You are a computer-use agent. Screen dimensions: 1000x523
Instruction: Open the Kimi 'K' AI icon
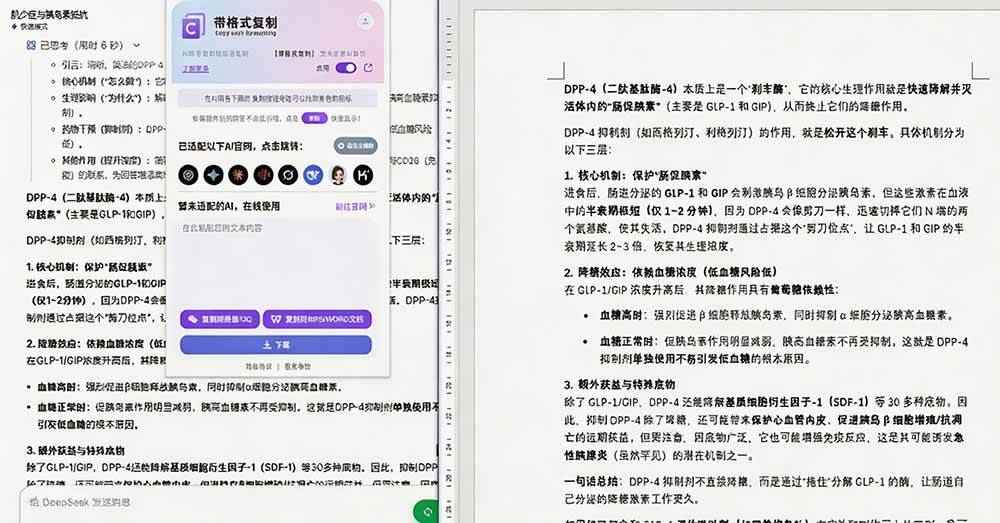click(363, 175)
